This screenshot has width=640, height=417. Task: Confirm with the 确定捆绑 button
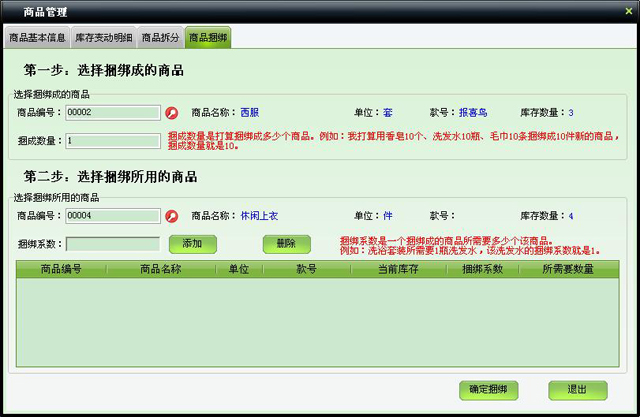click(487, 389)
